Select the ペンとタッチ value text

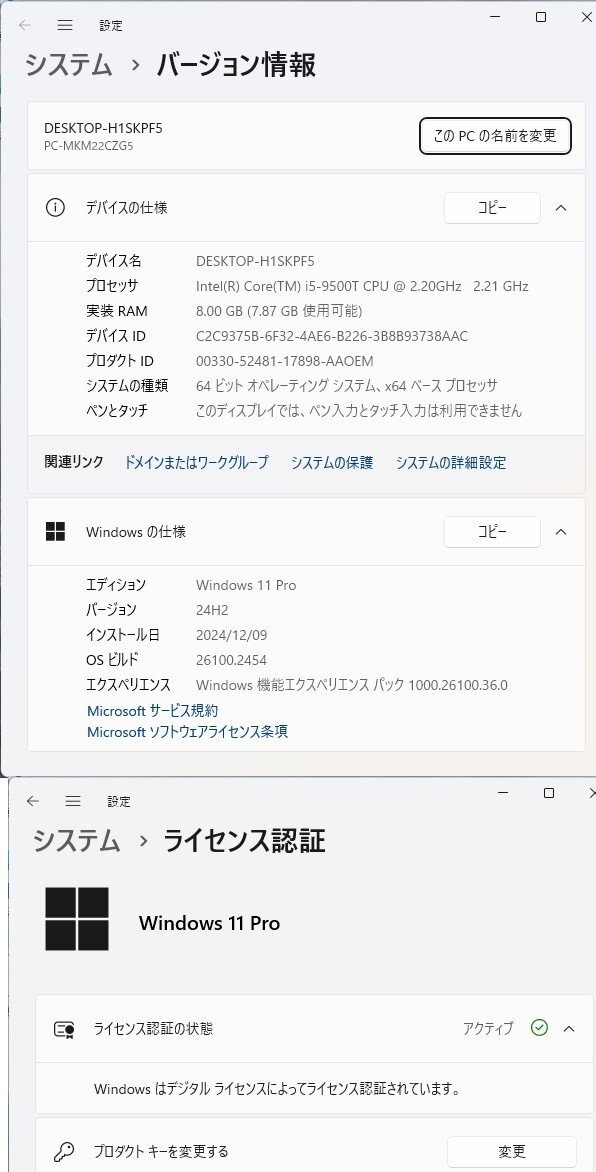click(359, 410)
